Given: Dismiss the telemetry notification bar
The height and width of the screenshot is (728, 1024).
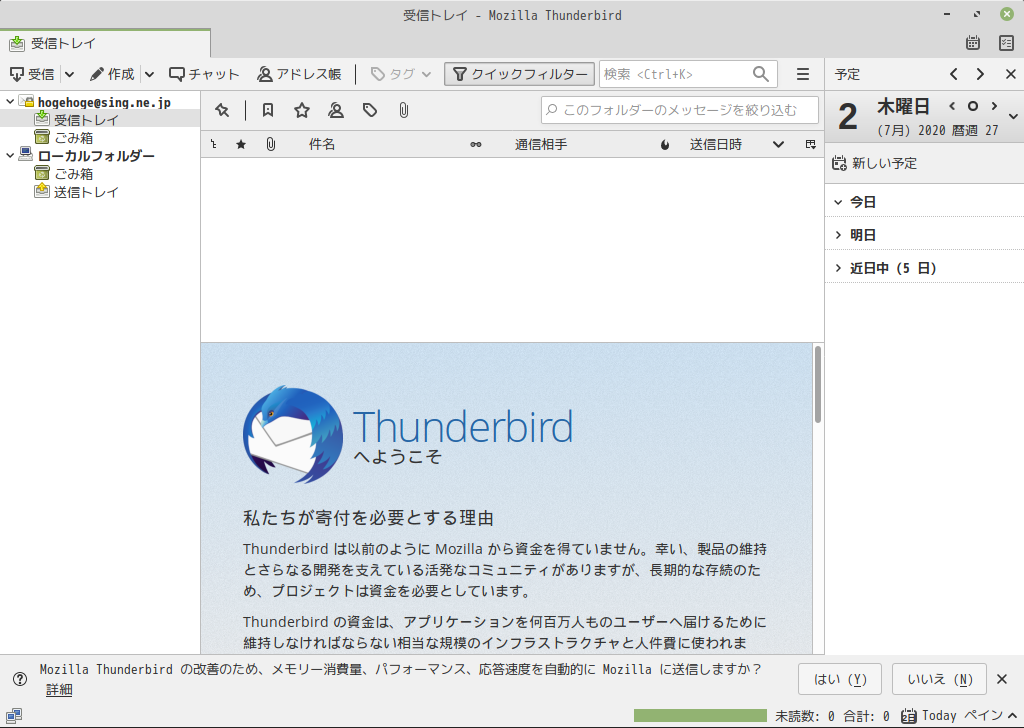Looking at the screenshot, I should pyautogui.click(x=1002, y=679).
